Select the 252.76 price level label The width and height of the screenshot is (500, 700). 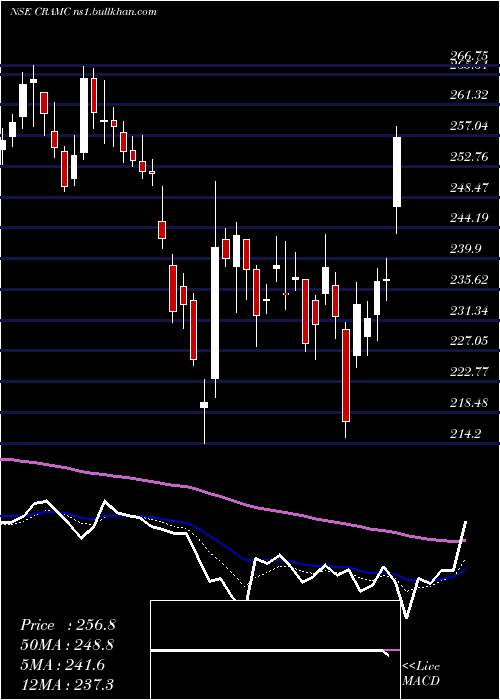click(469, 156)
